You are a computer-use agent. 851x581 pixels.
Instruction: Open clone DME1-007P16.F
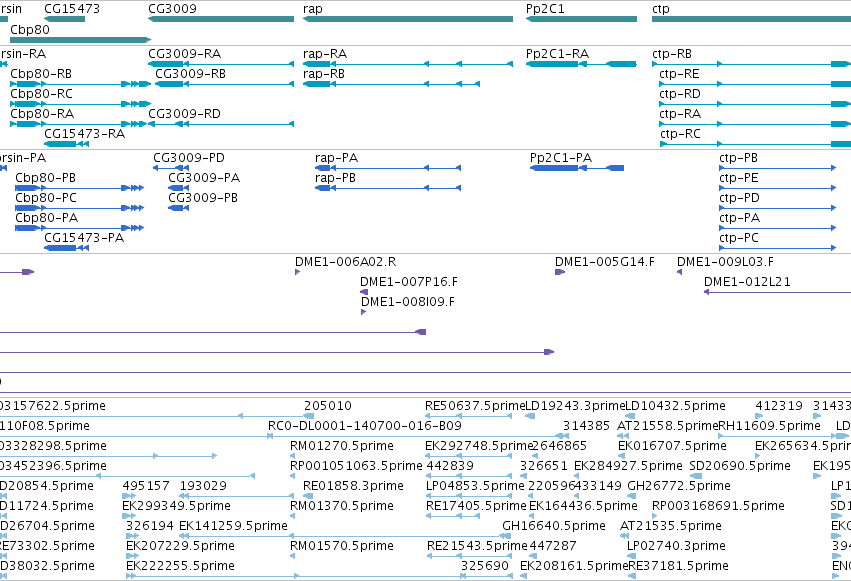(409, 282)
